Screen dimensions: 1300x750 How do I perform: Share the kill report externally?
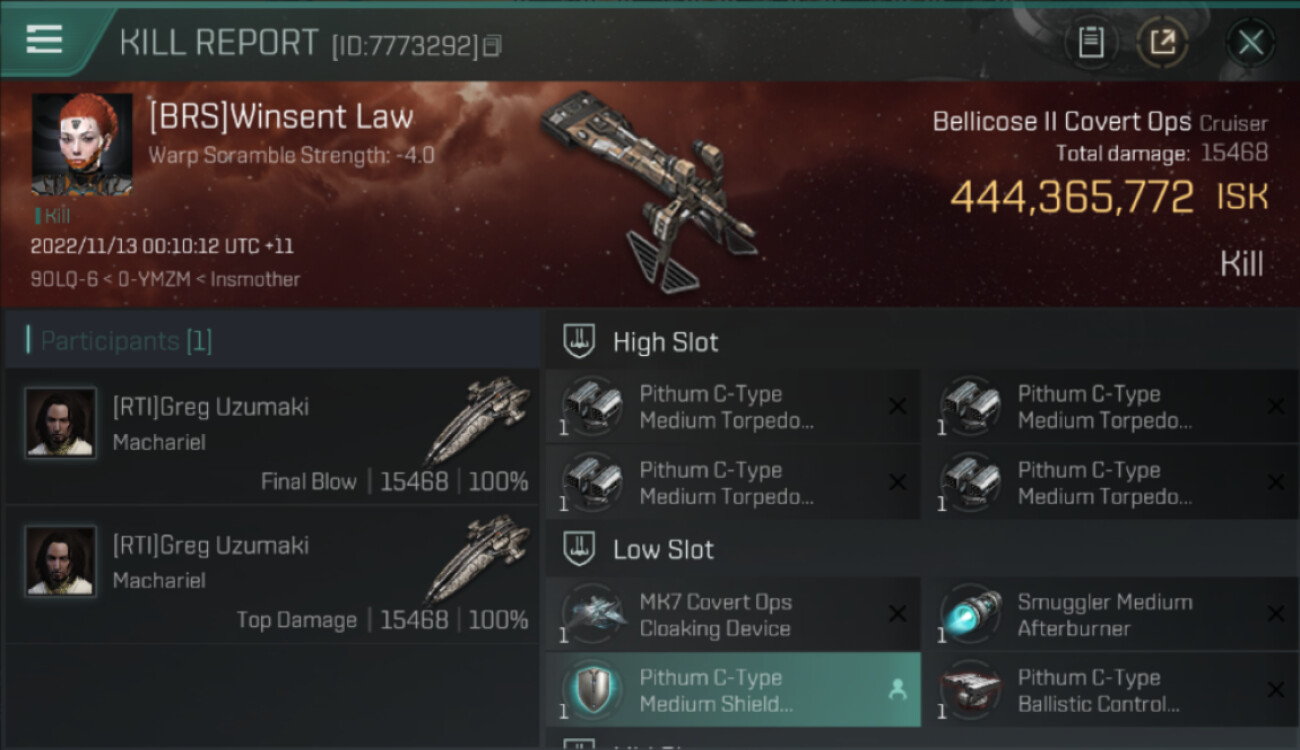(x=1162, y=42)
